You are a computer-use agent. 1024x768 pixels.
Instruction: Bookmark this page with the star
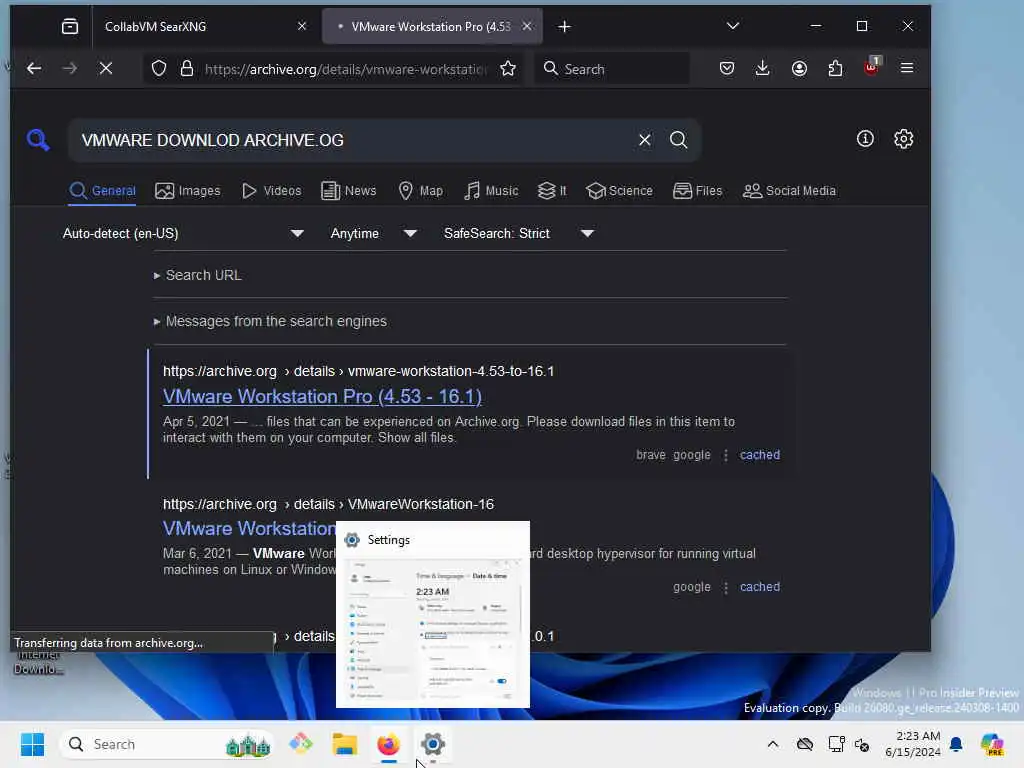(508, 69)
